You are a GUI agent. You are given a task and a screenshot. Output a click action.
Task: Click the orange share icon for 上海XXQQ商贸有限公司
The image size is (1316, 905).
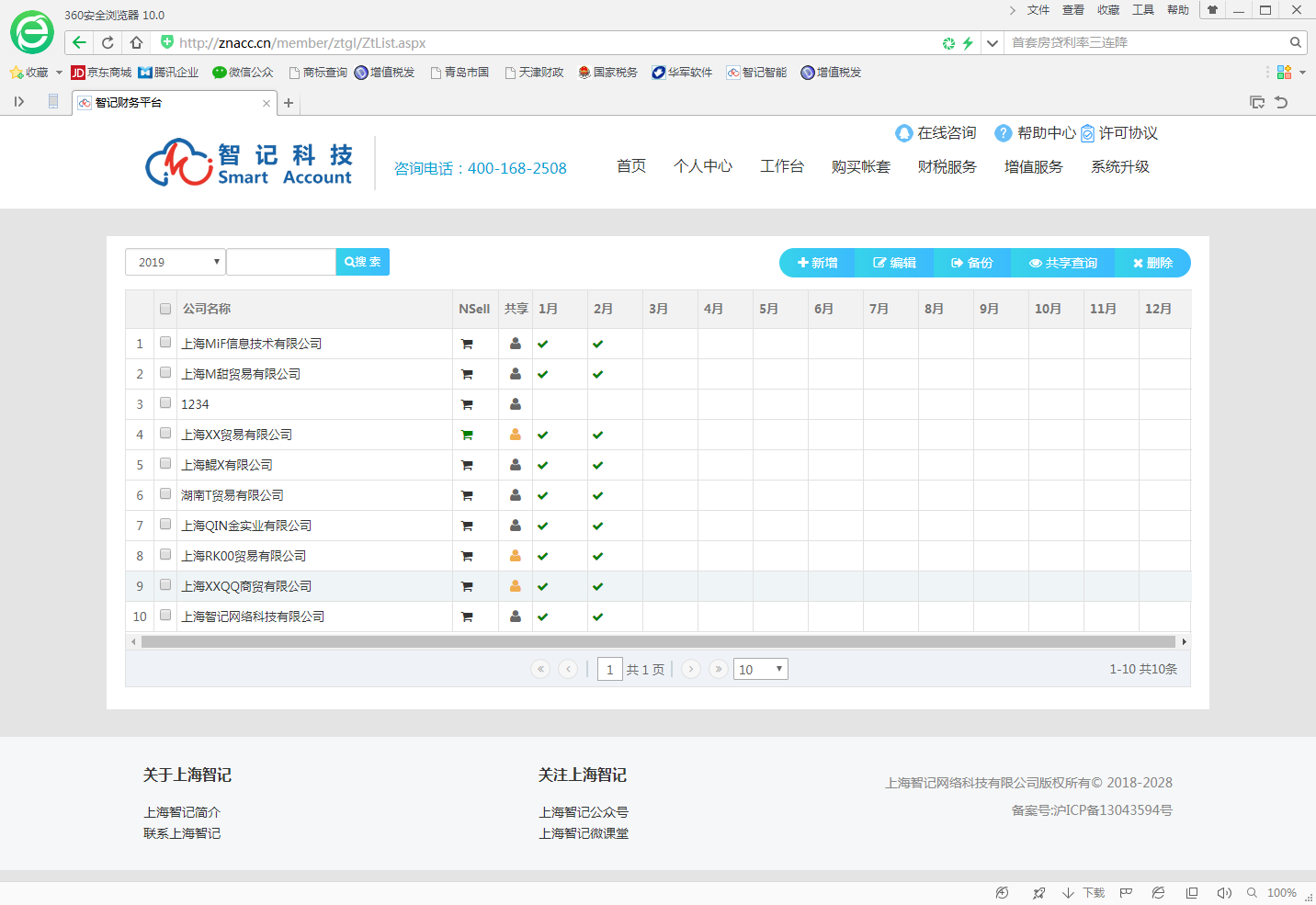point(515,585)
